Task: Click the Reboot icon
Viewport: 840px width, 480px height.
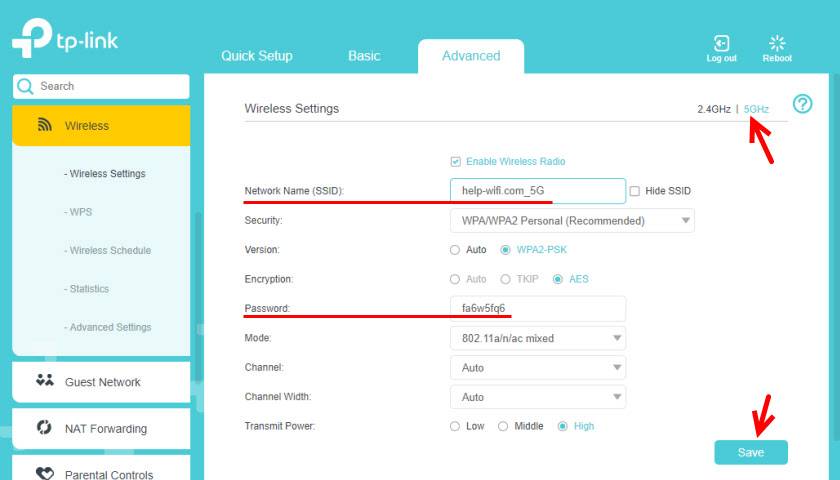Action: [x=777, y=43]
